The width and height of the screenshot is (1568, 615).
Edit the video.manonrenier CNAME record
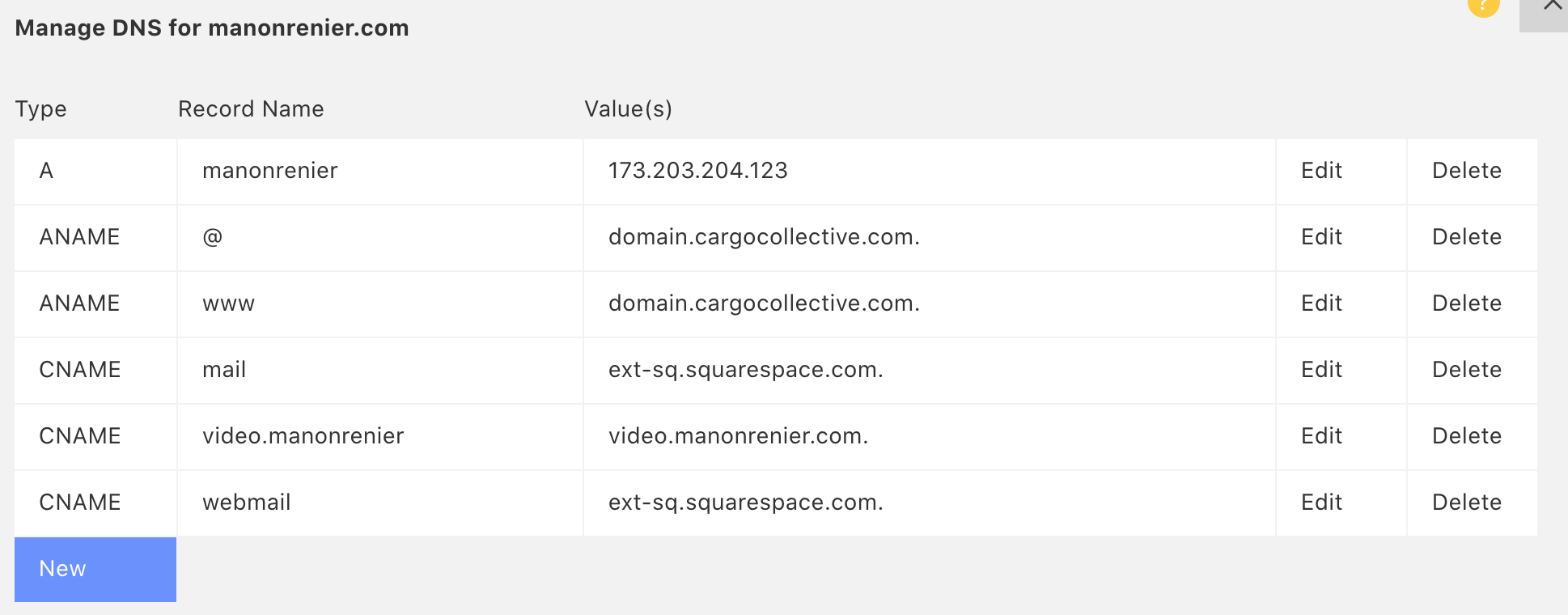tap(1321, 436)
